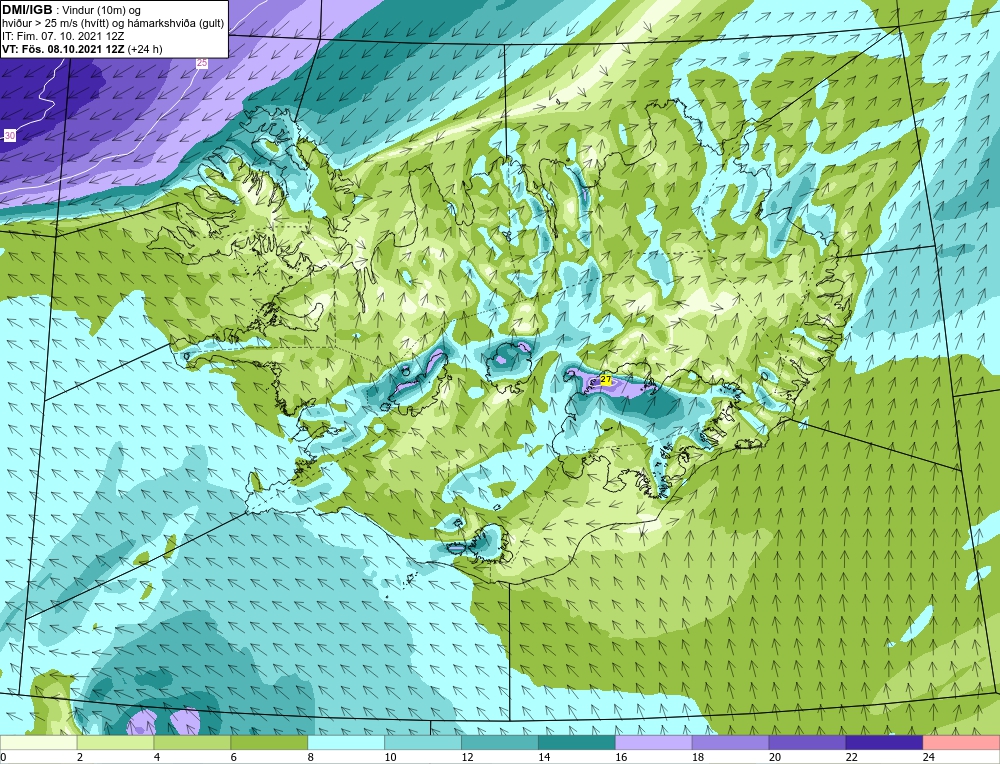
Task: Click the legend scale number 18
Action: 698,757
